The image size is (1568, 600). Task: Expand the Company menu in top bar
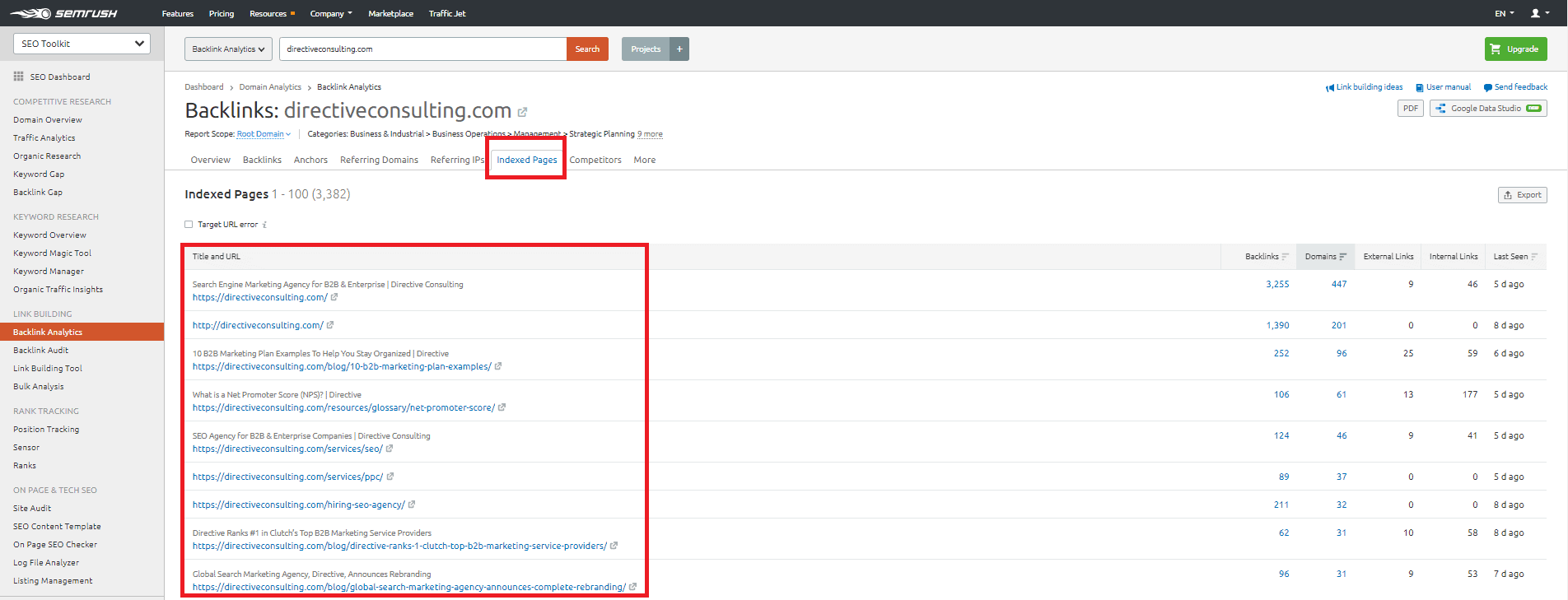[x=331, y=13]
